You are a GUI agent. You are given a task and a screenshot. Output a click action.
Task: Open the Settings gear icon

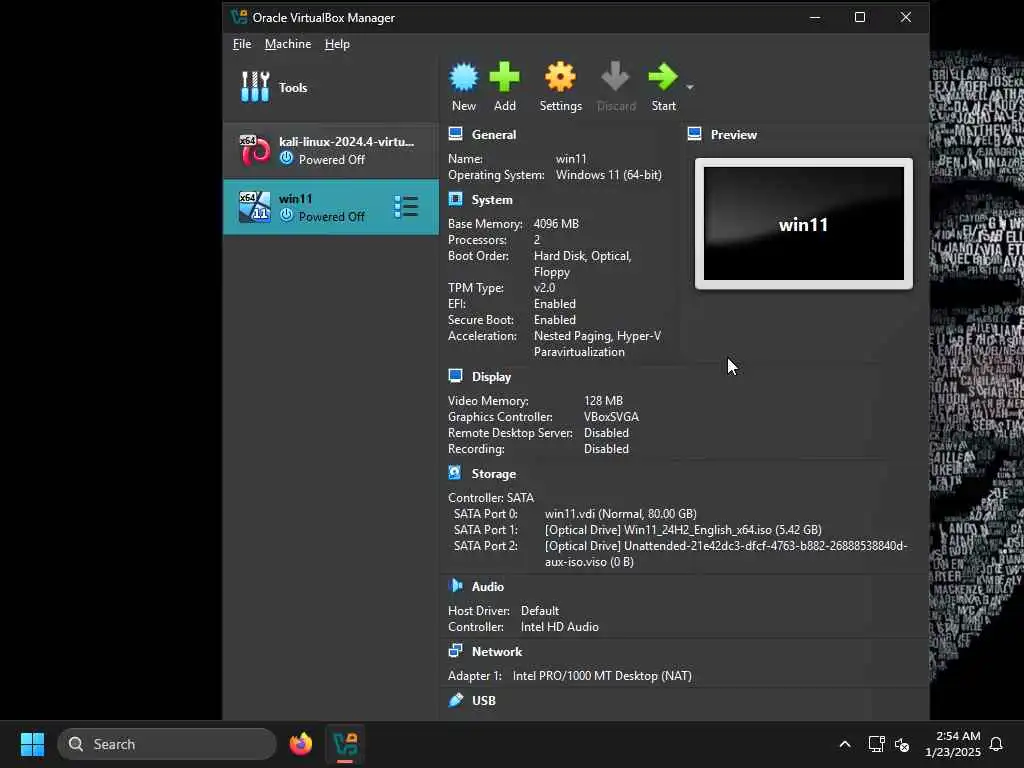[x=560, y=77]
